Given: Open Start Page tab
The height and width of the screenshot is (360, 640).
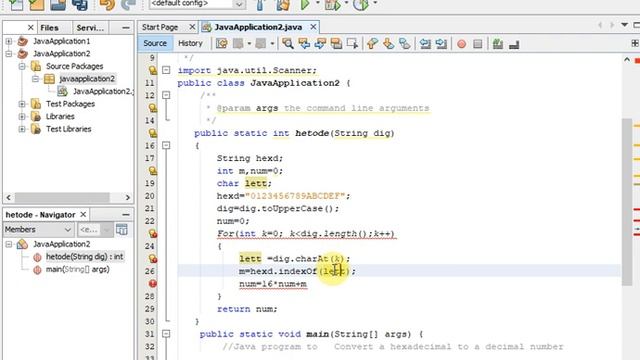Looking at the screenshot, I should [x=160, y=27].
